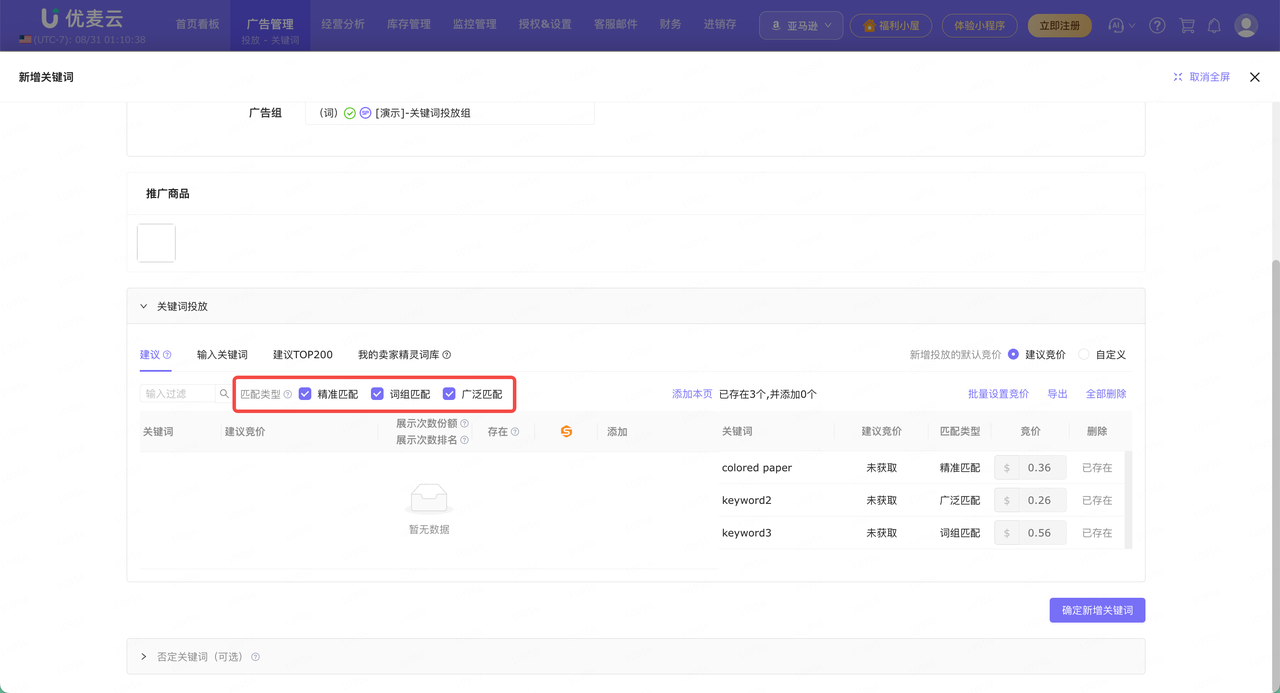Viewport: 1280px width, 693px height.
Task: Toggle 词组匹配 checkbox
Action: tap(377, 394)
